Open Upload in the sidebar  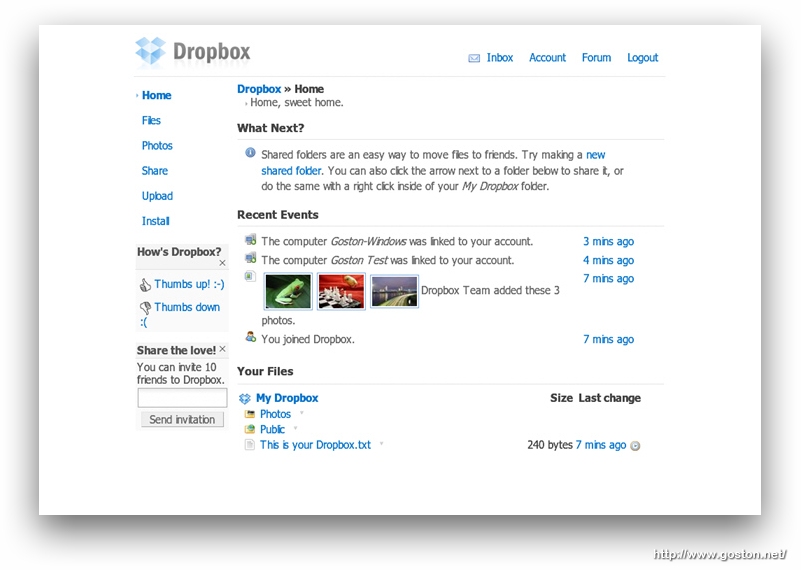(x=157, y=196)
